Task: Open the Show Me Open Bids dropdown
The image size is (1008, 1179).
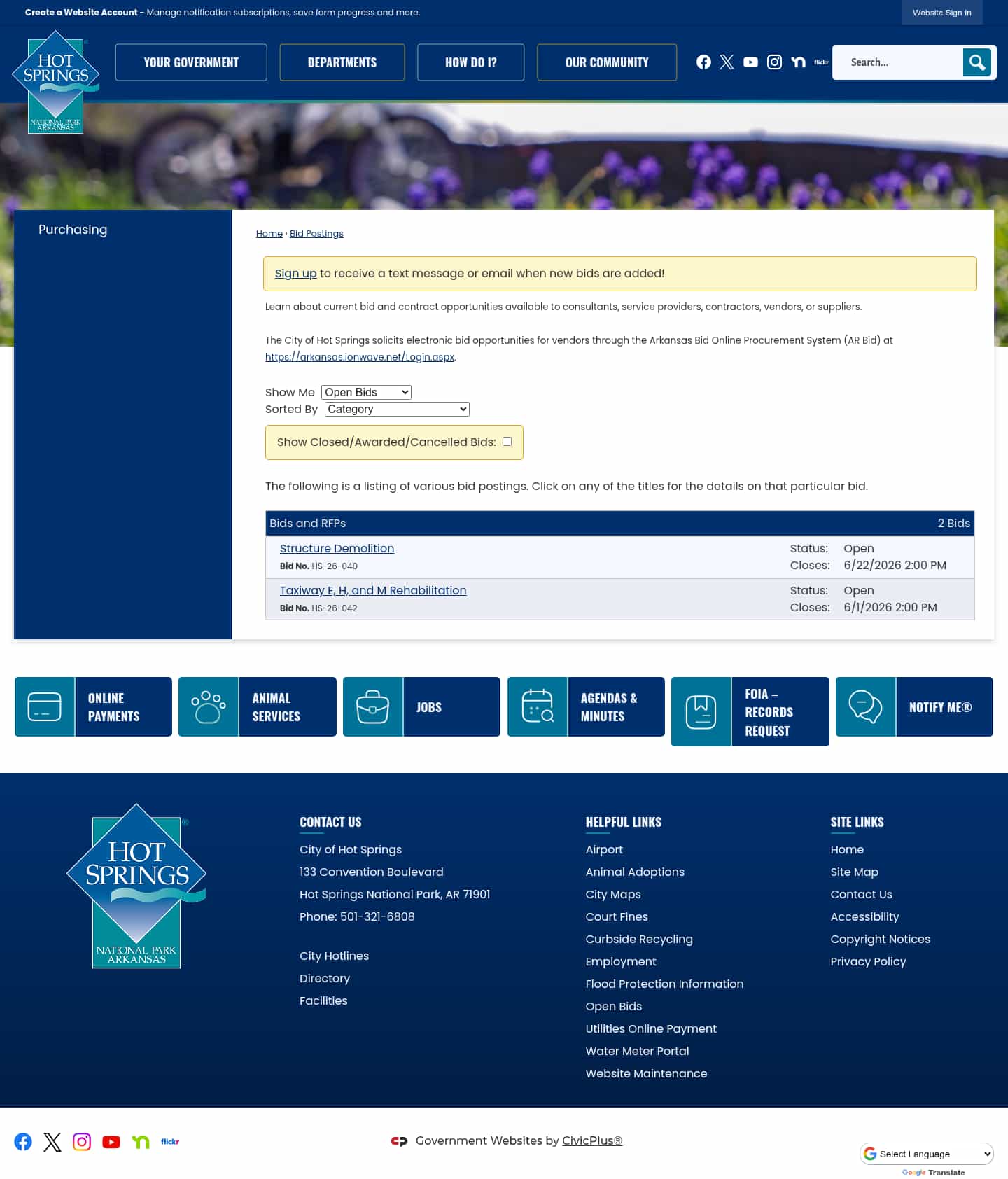Action: (x=366, y=392)
